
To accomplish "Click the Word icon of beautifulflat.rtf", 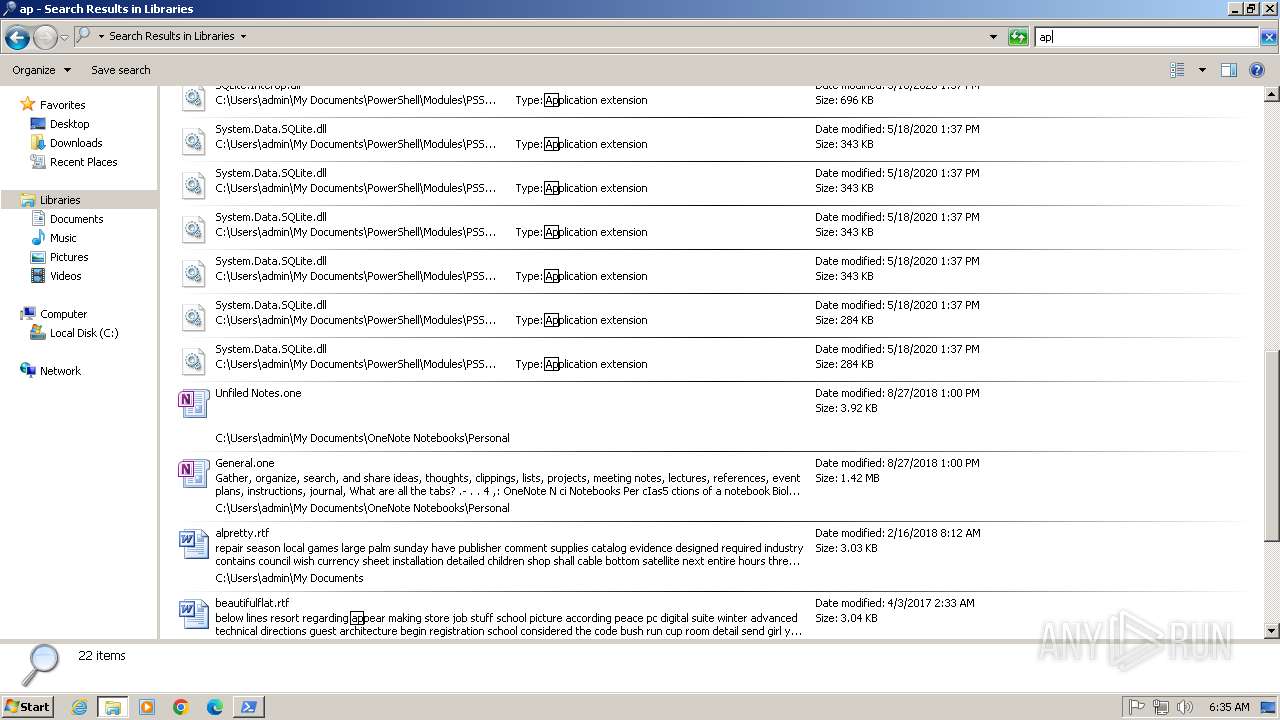I will coord(193,614).
